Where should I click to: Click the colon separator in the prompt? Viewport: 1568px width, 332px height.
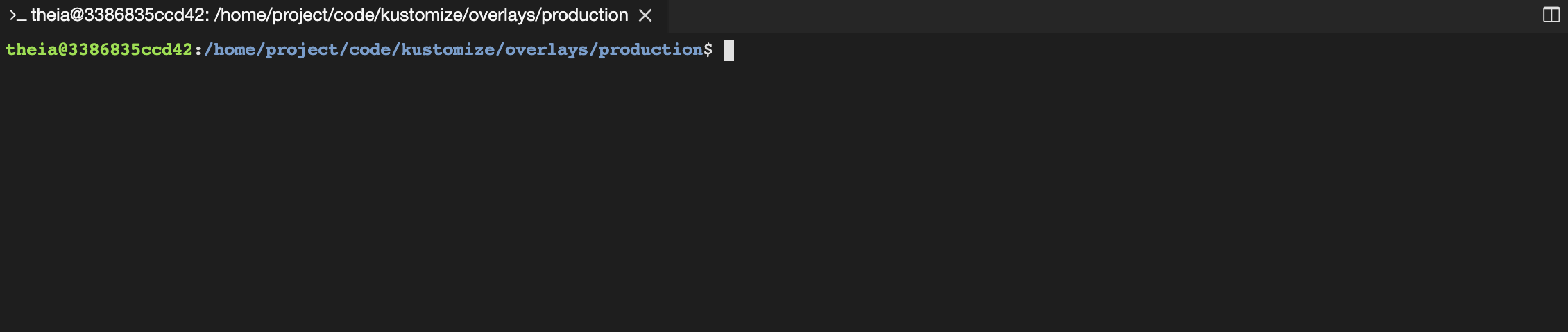click(x=198, y=49)
